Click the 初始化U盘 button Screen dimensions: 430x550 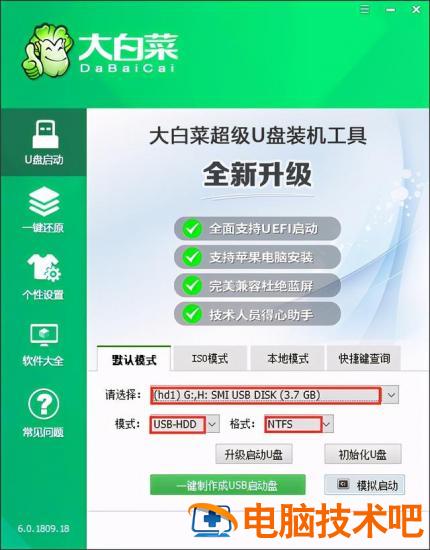click(363, 455)
